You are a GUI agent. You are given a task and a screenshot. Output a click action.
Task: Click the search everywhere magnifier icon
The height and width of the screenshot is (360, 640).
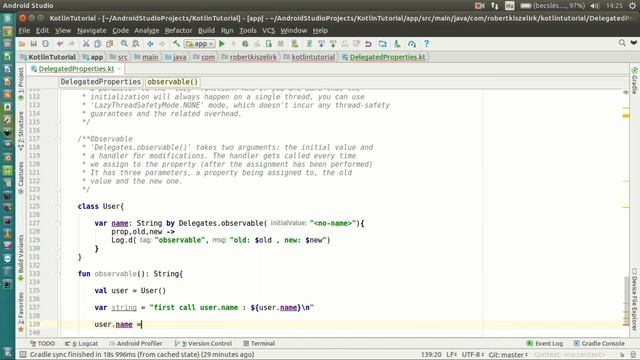click(x=622, y=43)
